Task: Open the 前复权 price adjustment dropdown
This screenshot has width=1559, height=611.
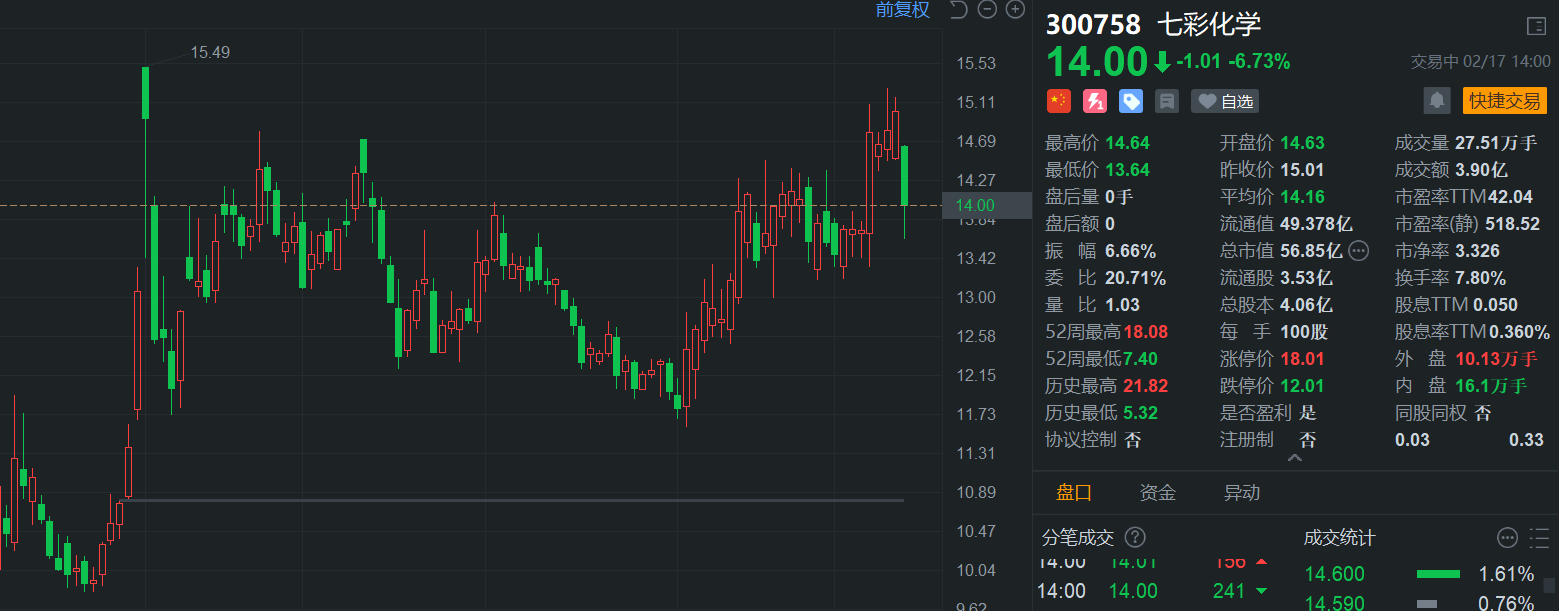Action: [903, 10]
